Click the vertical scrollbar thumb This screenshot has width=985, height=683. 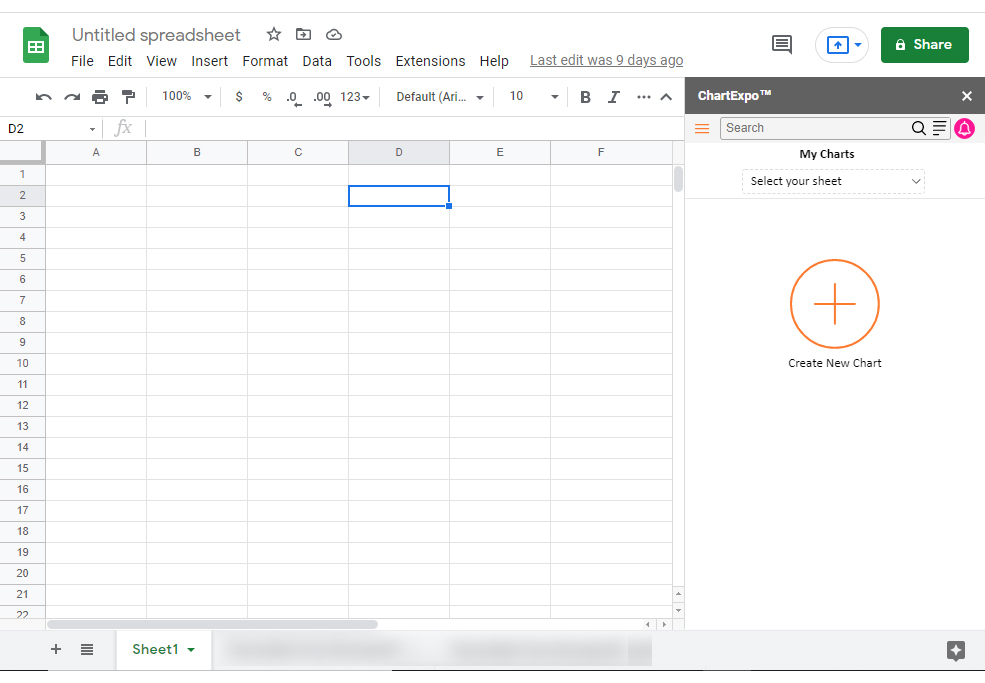(x=678, y=179)
